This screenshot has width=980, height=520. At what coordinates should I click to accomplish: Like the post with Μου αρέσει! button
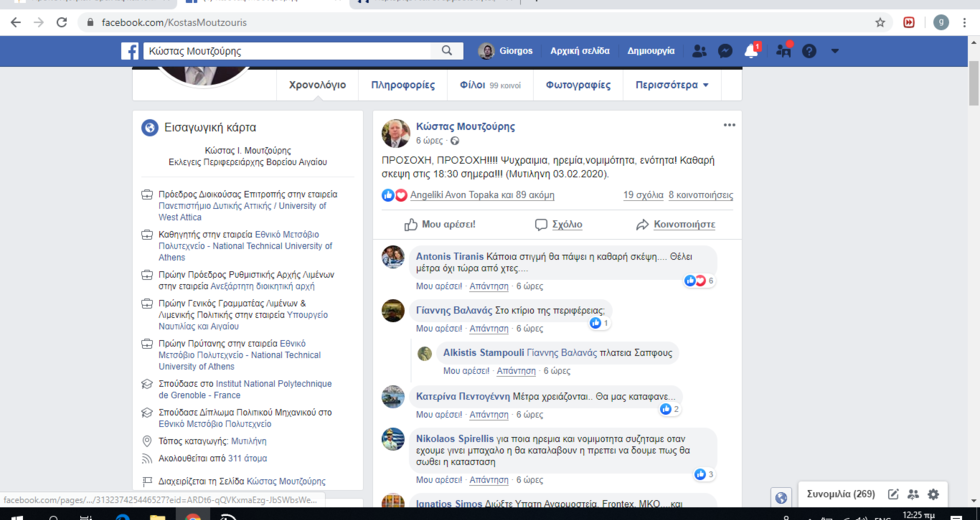439,224
